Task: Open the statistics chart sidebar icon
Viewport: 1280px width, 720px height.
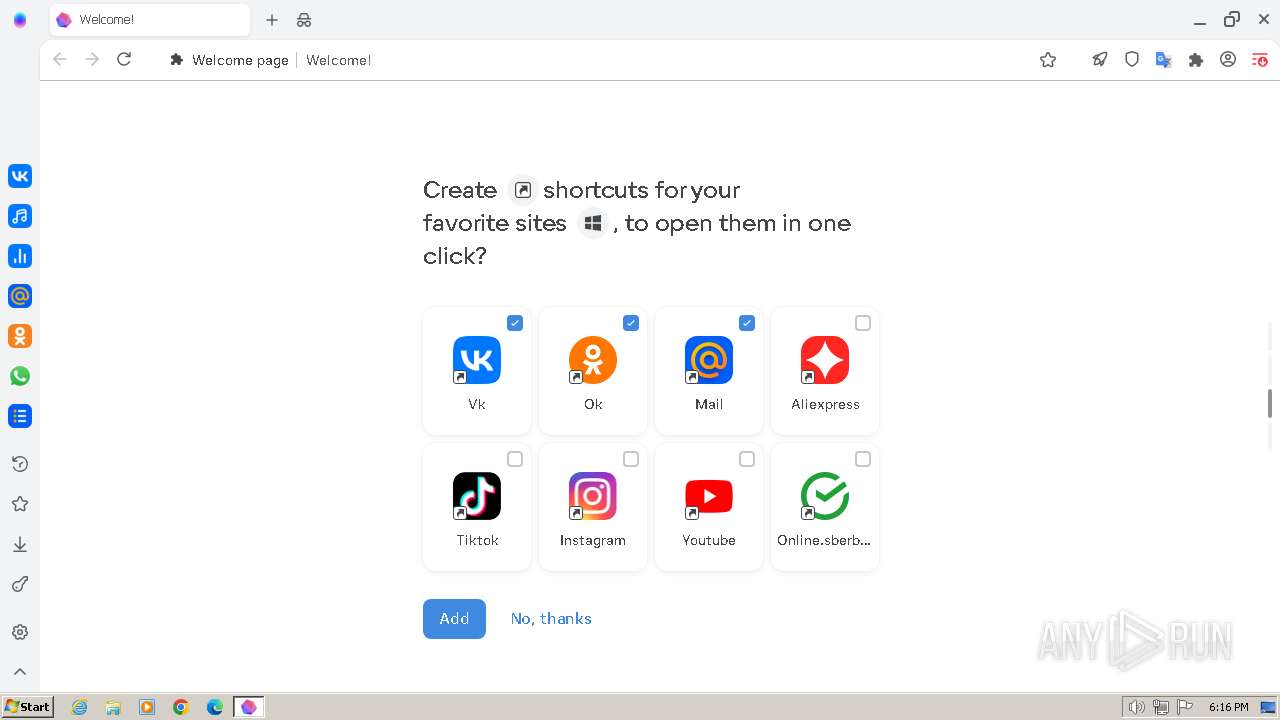Action: tap(20, 256)
